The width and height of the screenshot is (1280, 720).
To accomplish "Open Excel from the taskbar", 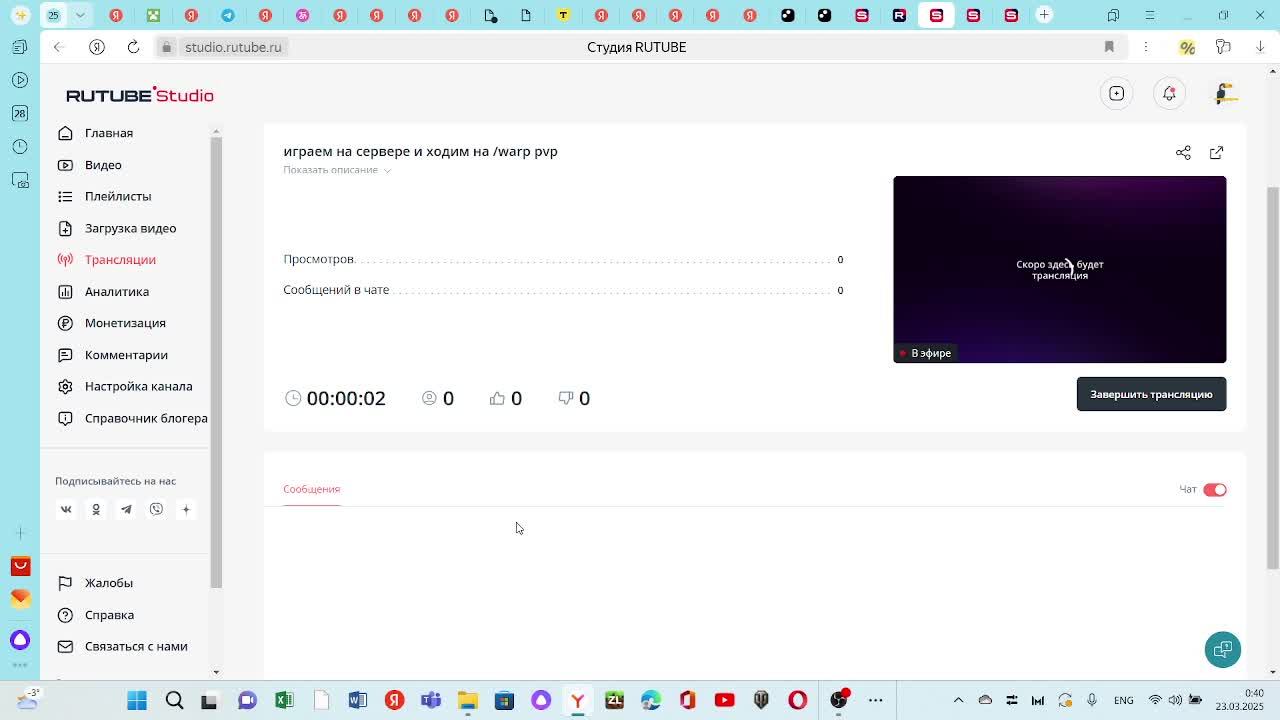I will pos(284,700).
